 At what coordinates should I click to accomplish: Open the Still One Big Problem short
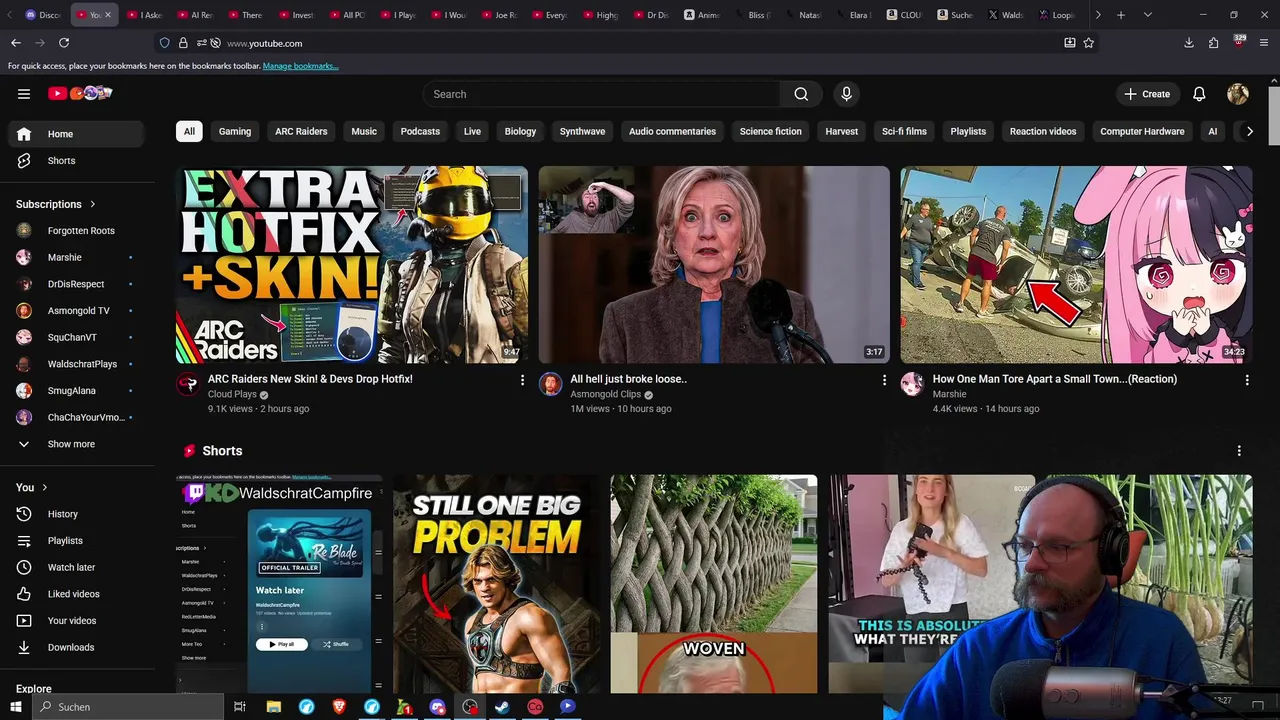(497, 584)
